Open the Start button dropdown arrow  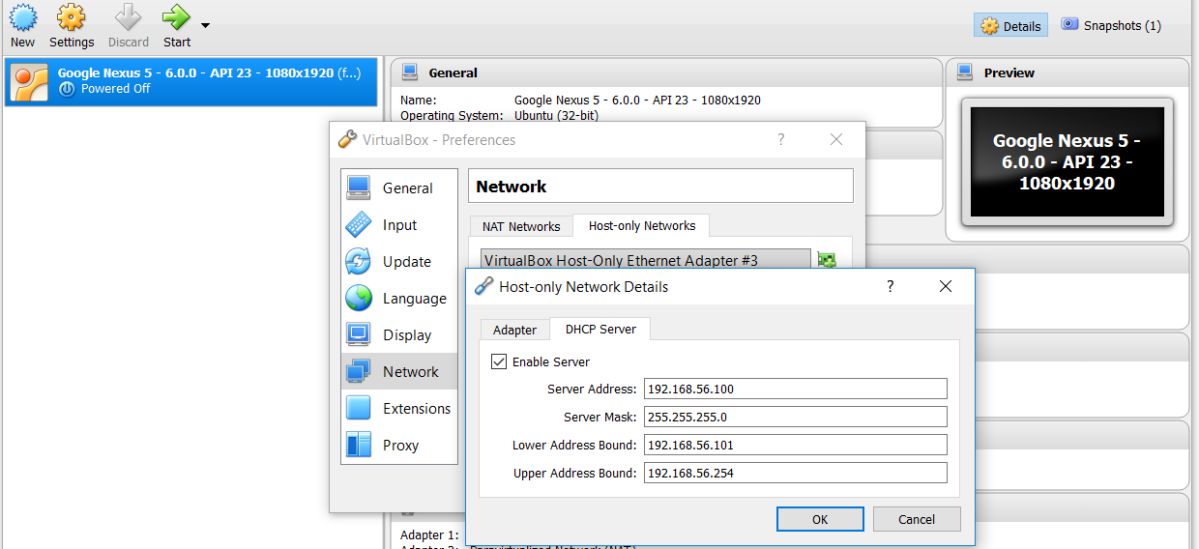tap(205, 25)
